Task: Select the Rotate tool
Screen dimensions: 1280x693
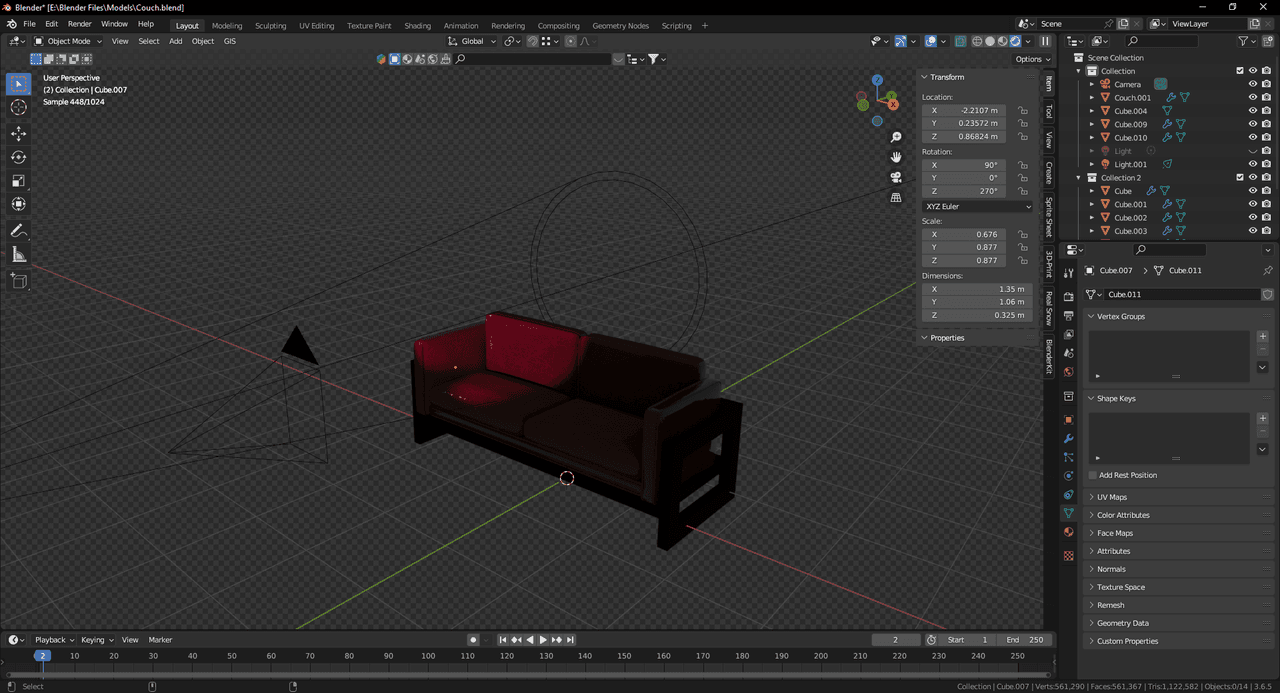Action: pos(18,157)
